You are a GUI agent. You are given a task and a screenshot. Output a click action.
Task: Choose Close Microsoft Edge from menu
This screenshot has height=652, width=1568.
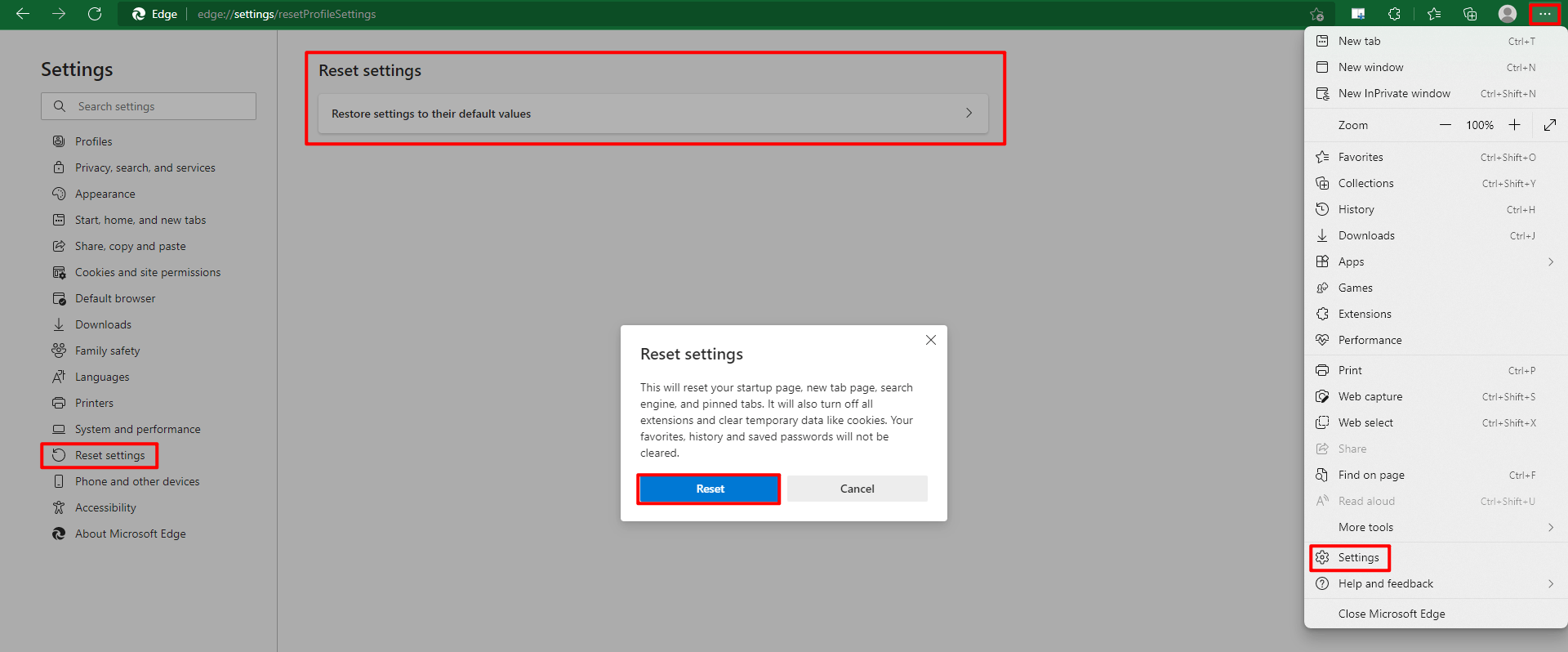[x=1436, y=614]
